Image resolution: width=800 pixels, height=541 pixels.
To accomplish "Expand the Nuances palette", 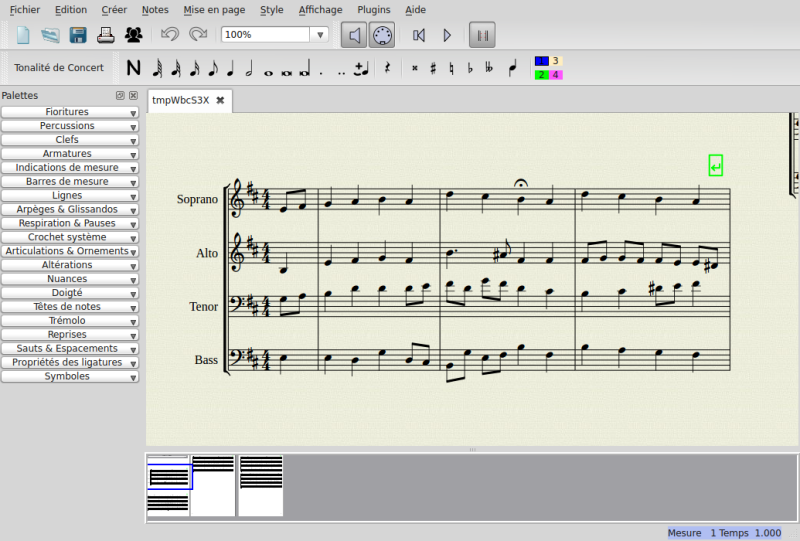I will pyautogui.click(x=69, y=279).
